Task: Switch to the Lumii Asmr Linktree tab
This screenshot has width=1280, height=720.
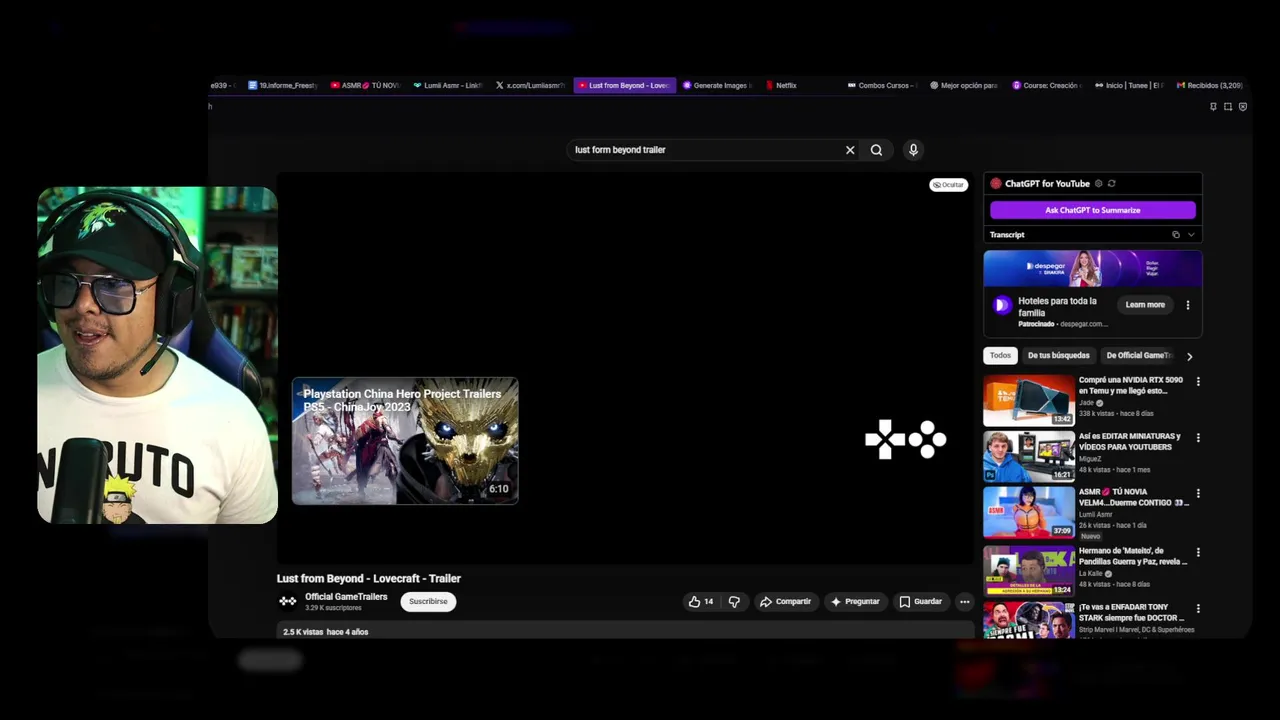Action: (448, 86)
